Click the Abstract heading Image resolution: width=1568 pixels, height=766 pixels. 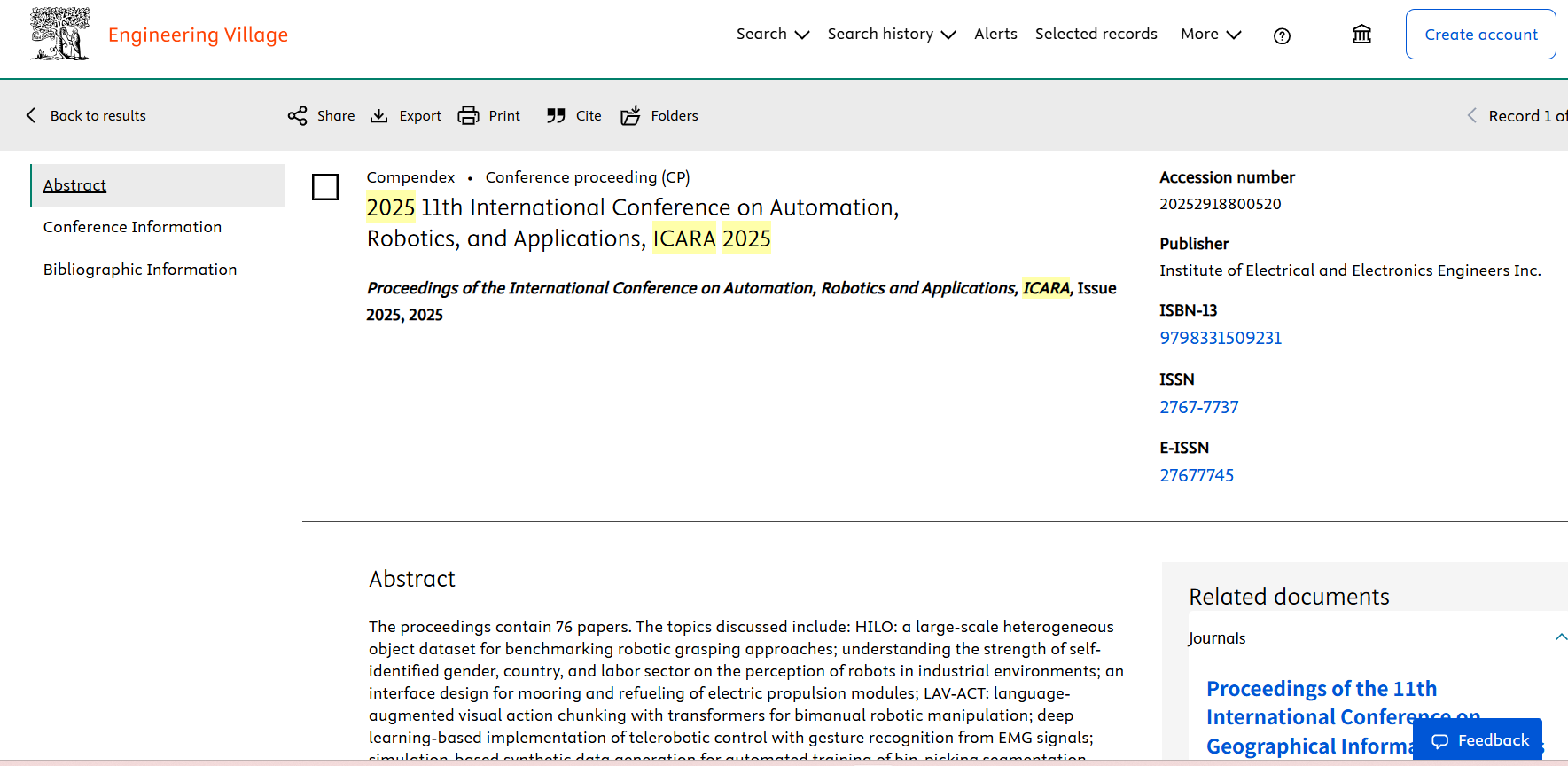412,579
